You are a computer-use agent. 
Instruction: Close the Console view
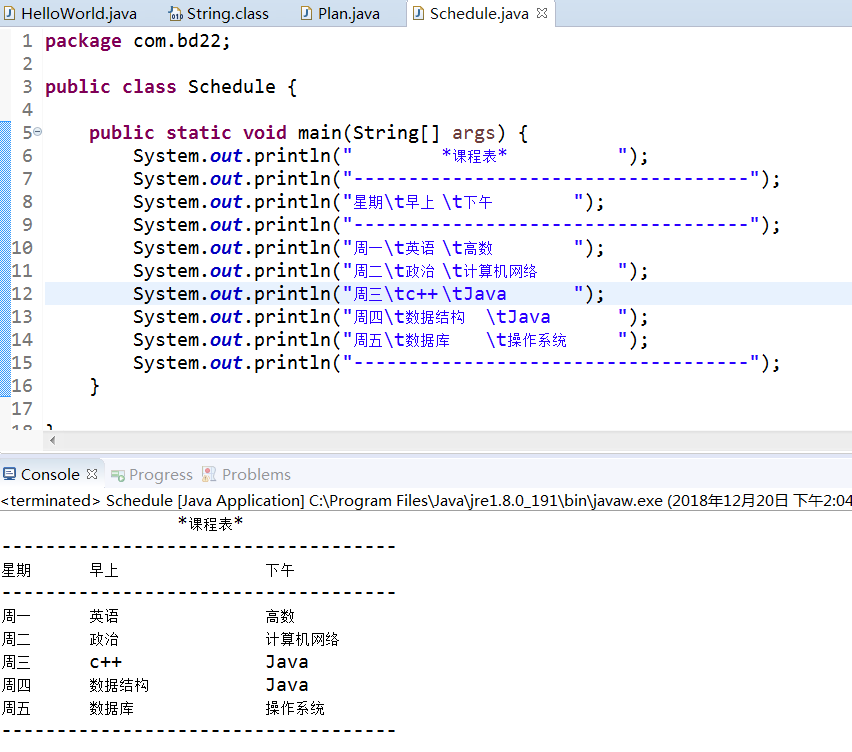click(92, 474)
